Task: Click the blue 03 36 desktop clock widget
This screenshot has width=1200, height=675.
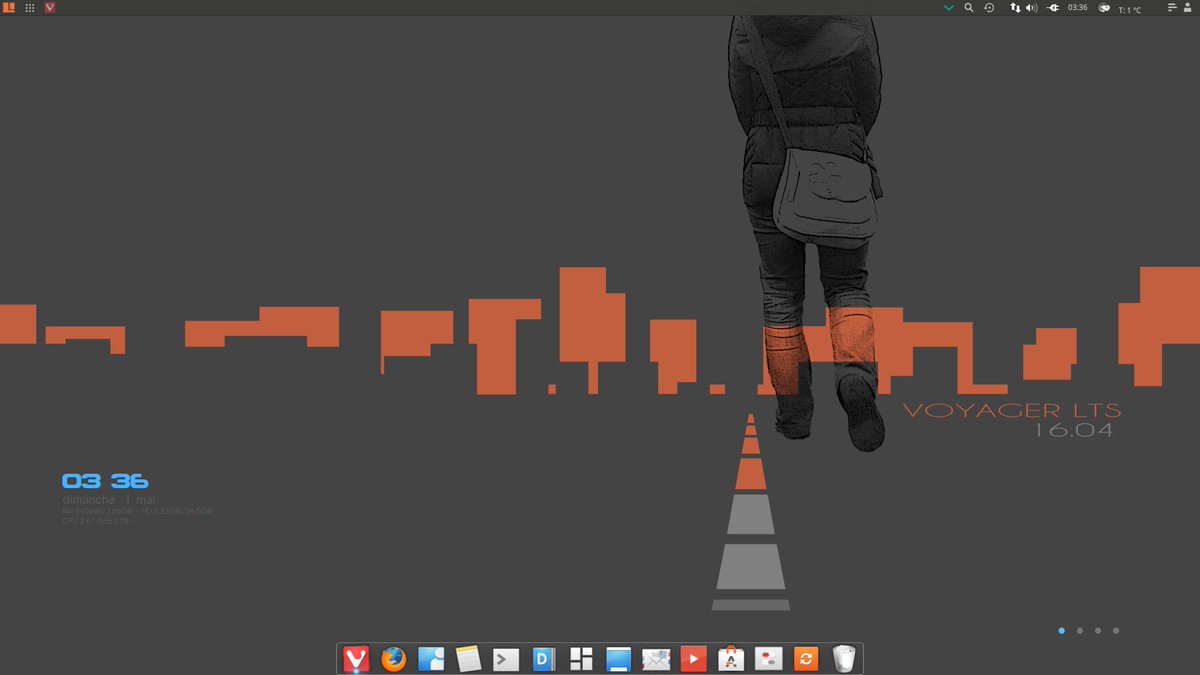Action: [105, 481]
